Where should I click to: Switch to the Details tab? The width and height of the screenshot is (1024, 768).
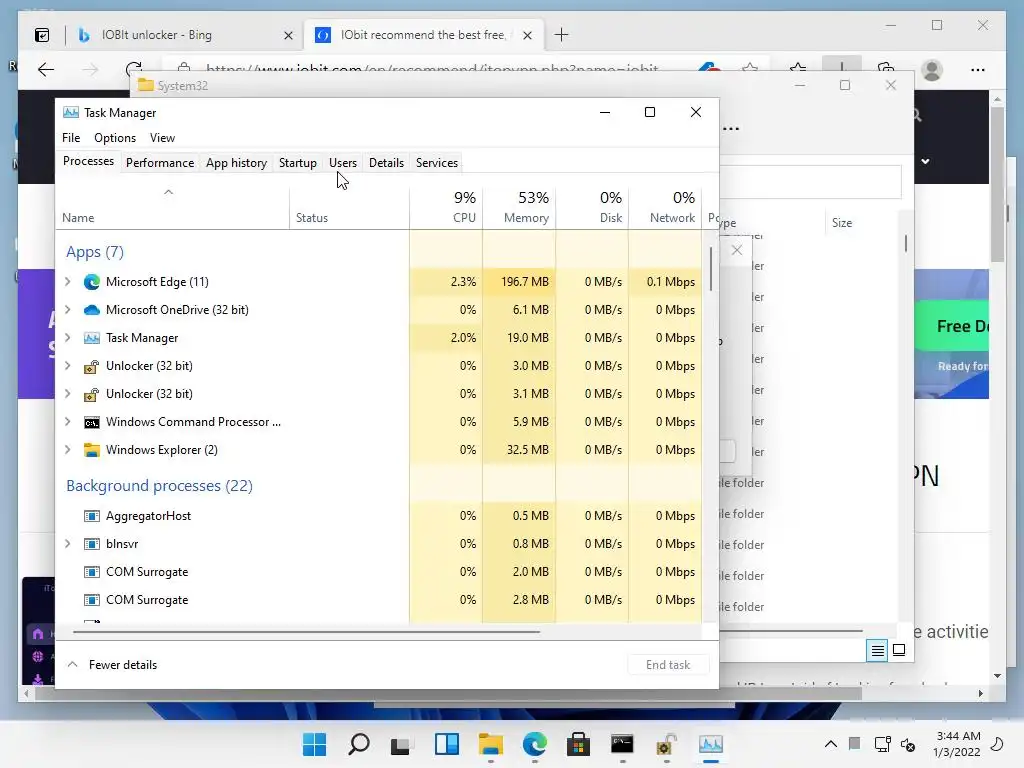386,163
